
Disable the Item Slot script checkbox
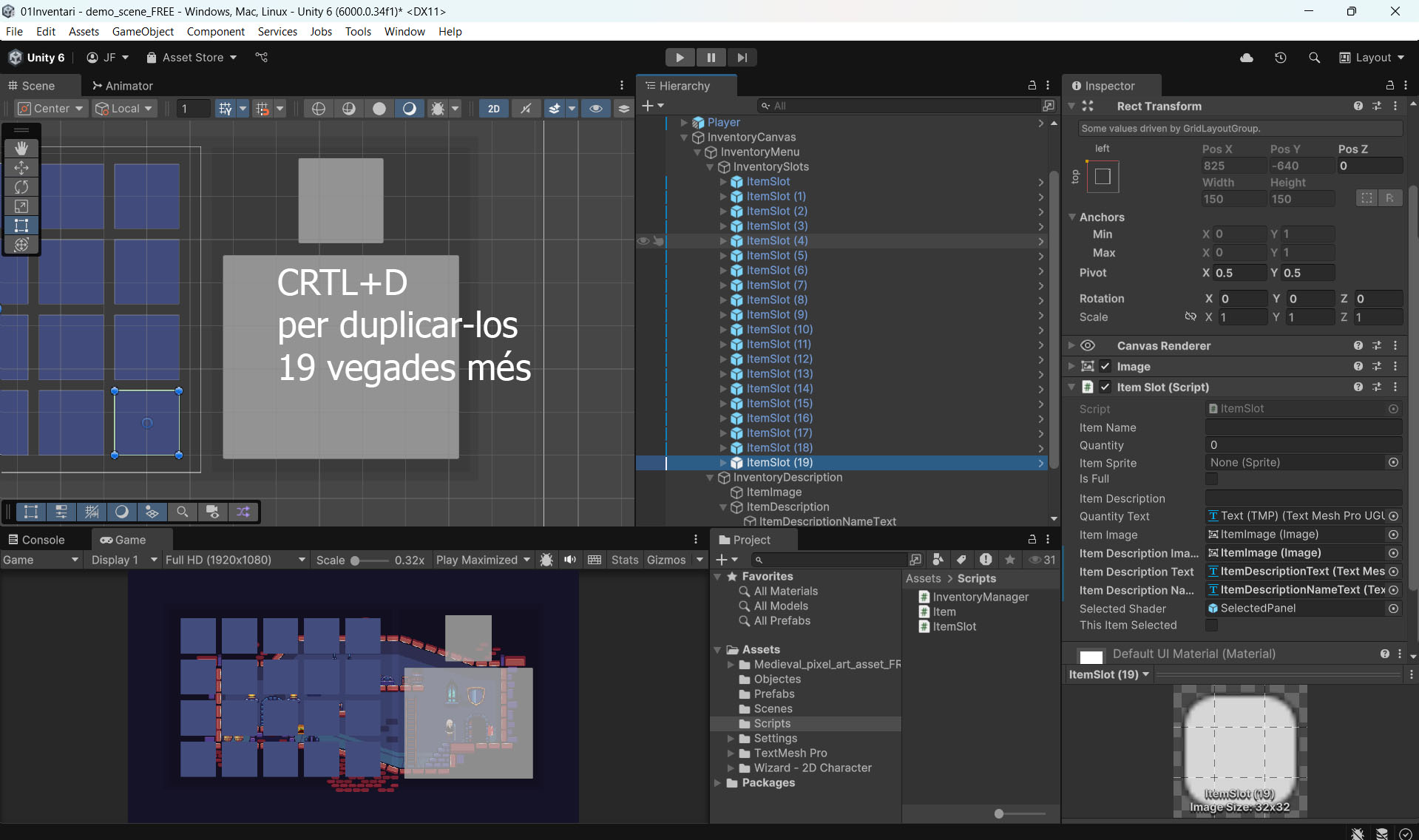point(1105,387)
